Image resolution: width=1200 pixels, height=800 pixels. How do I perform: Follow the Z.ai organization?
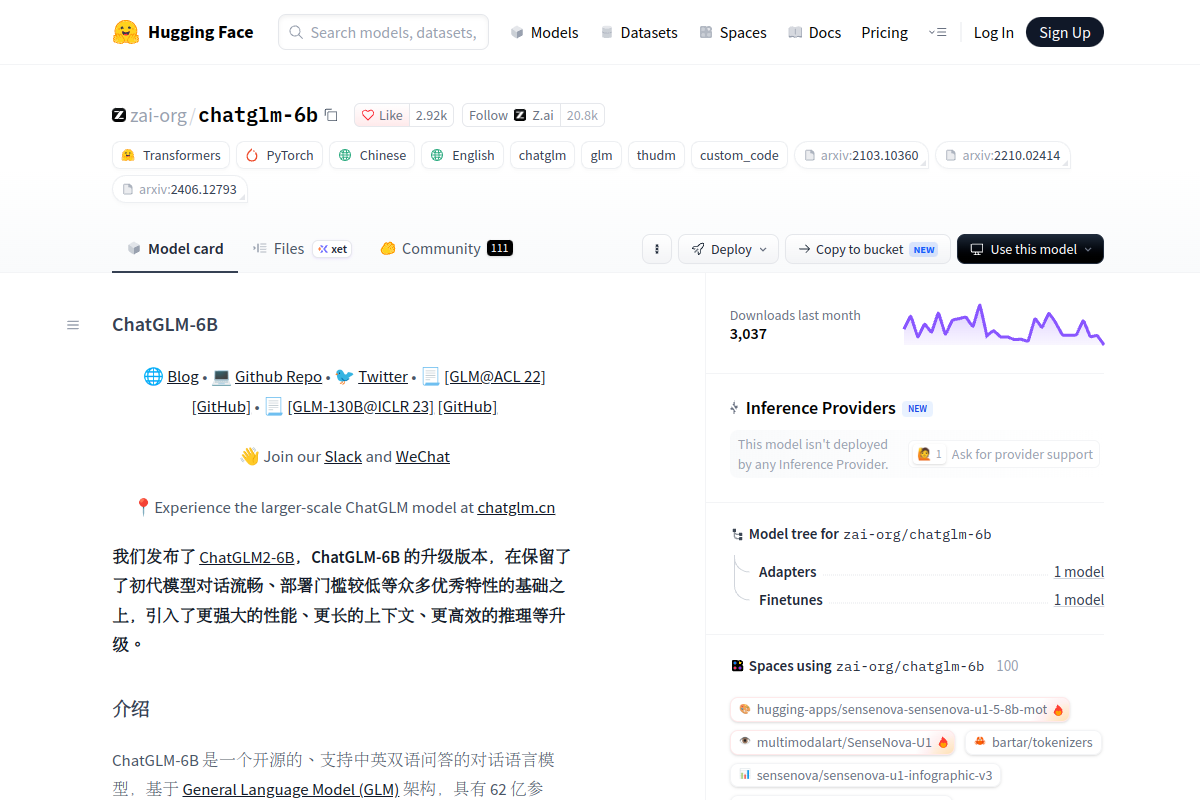click(510, 115)
